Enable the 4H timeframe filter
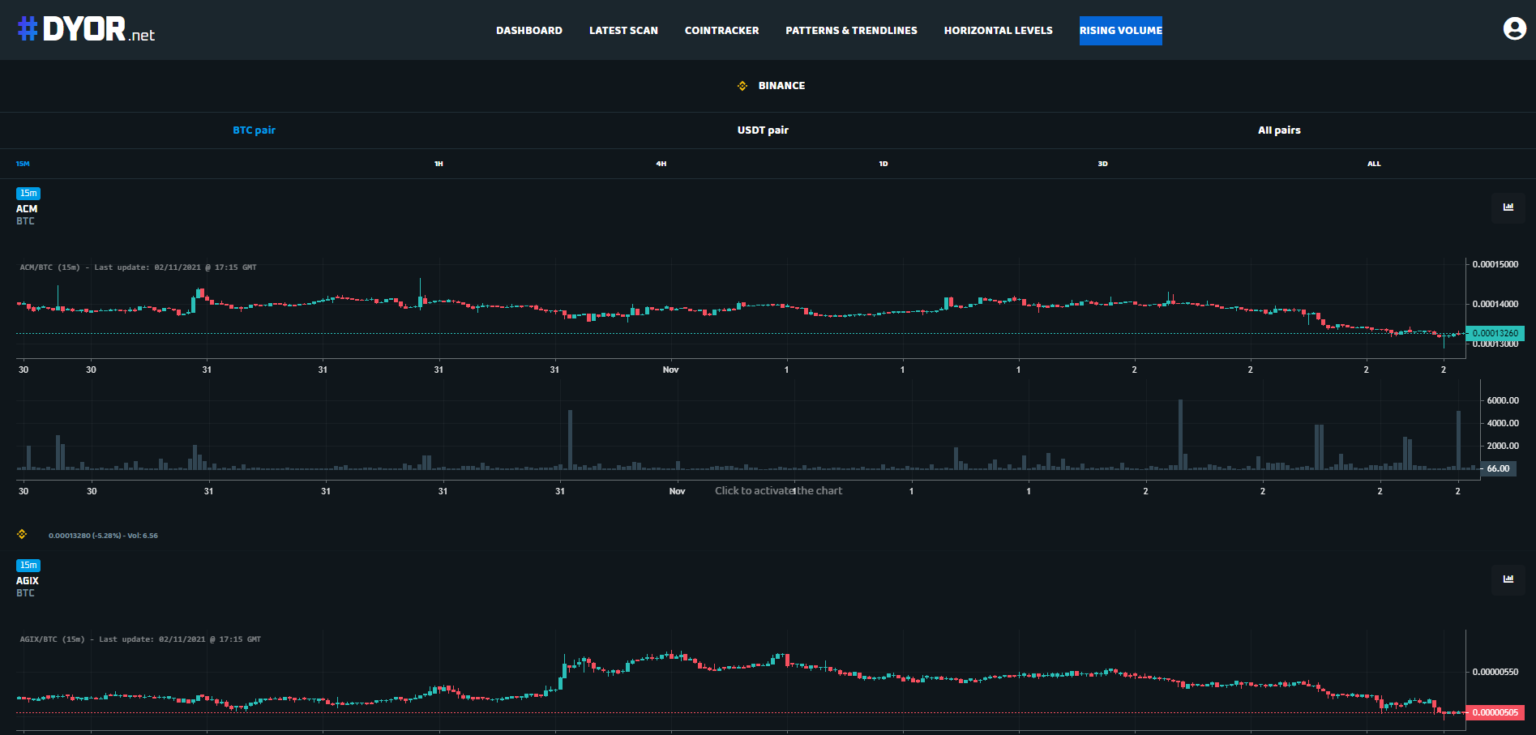 (660, 163)
